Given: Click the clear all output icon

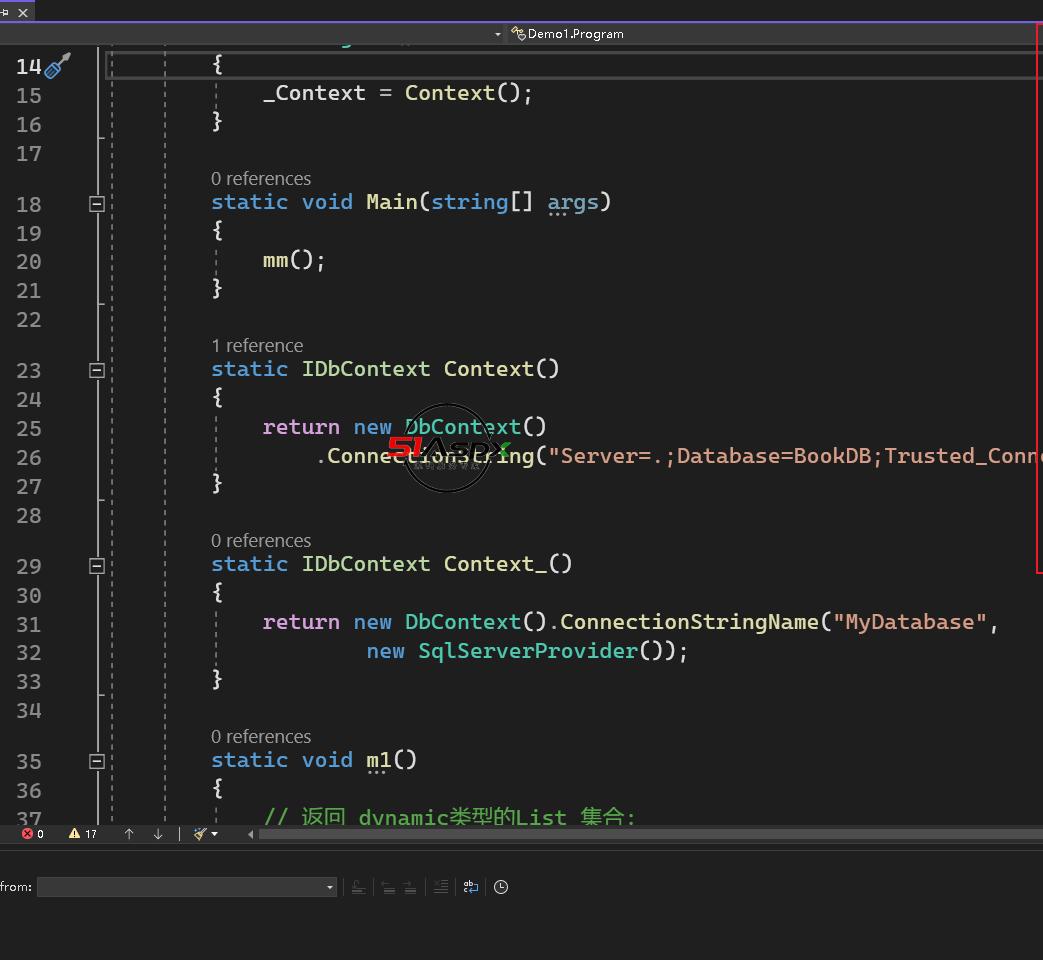Looking at the screenshot, I should pos(358,887).
